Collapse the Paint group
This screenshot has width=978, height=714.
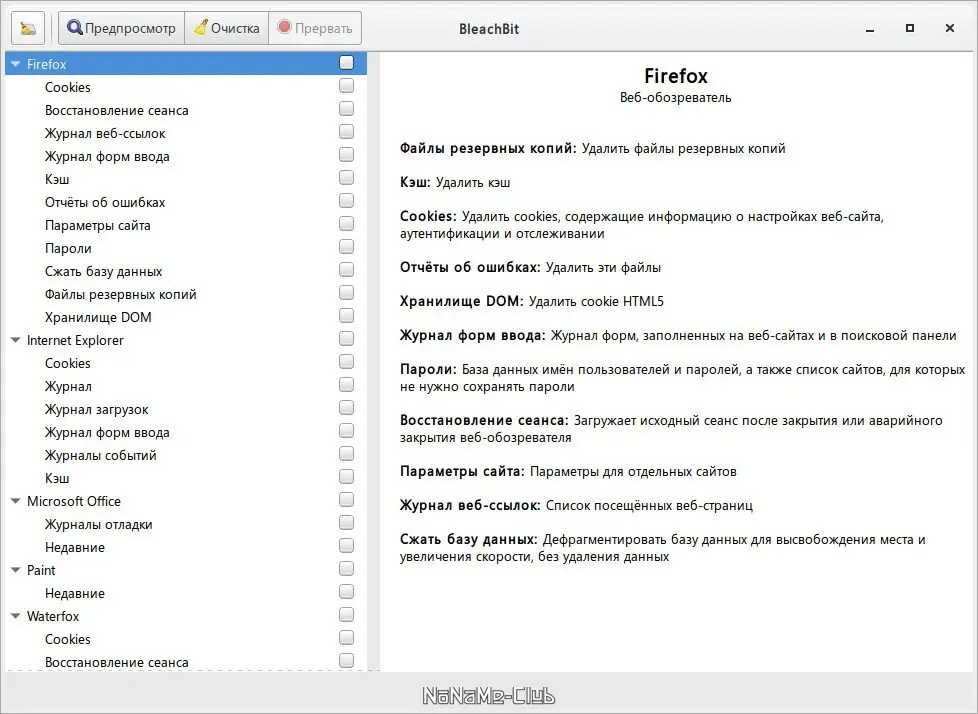click(16, 570)
